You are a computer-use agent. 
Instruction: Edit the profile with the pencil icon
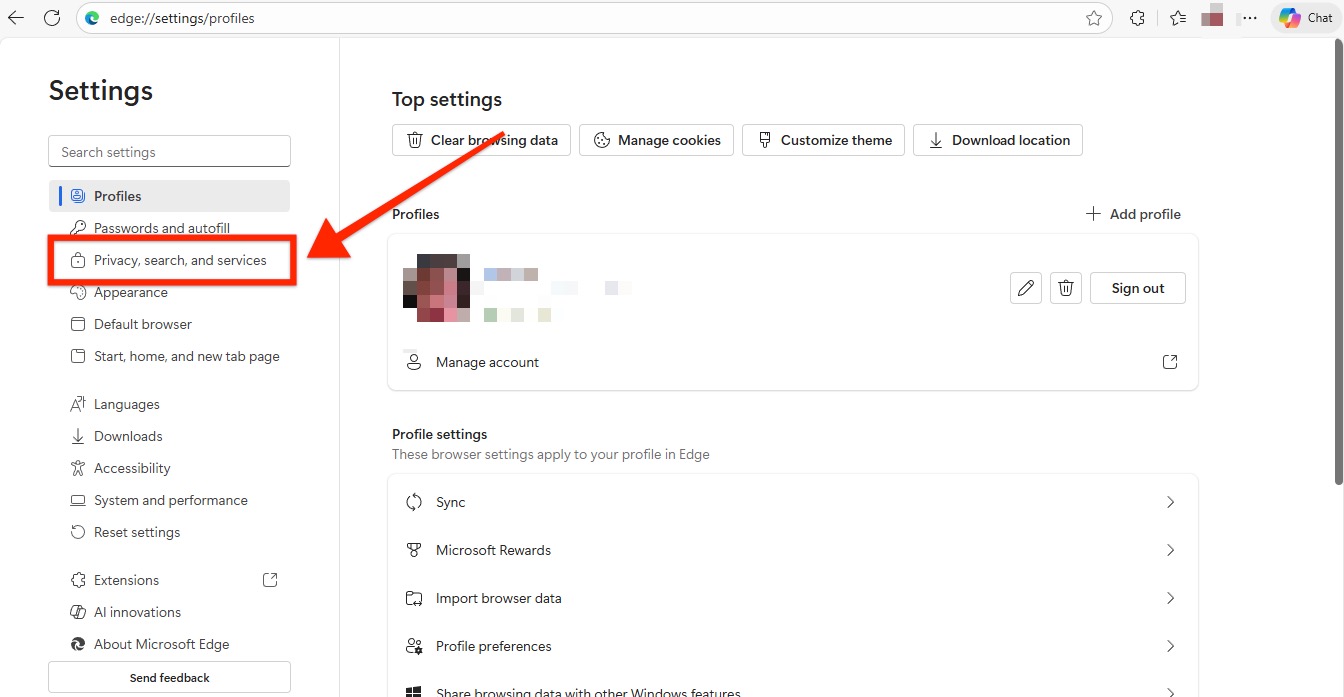(1026, 288)
